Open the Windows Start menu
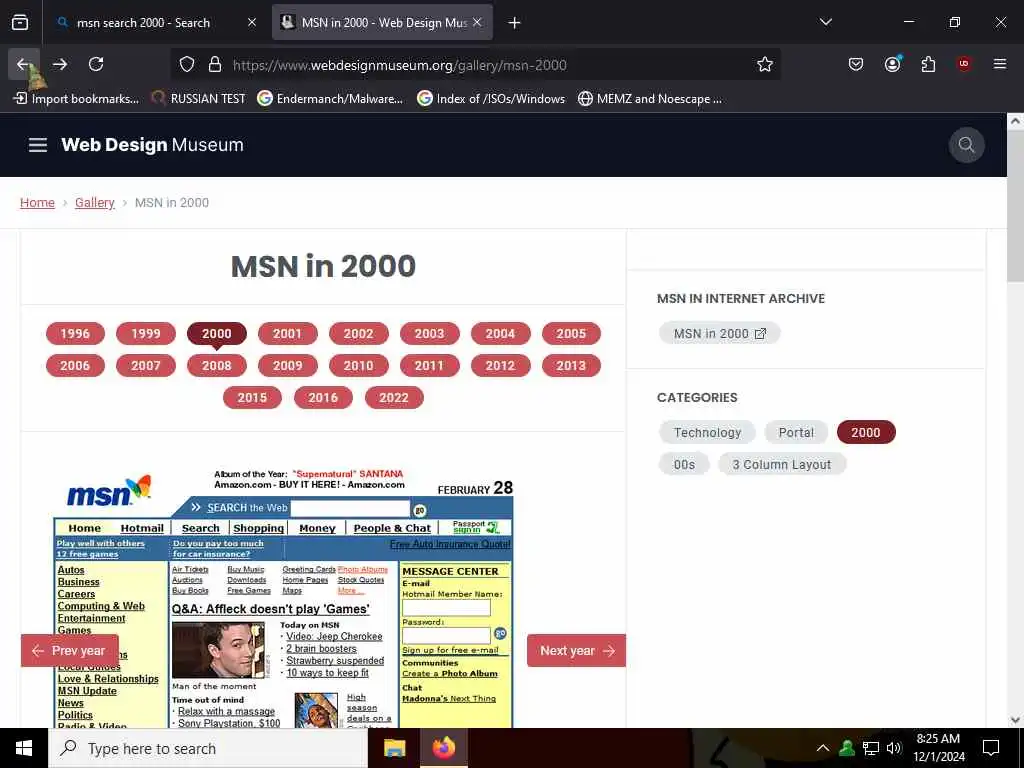The image size is (1024, 768). tap(24, 748)
